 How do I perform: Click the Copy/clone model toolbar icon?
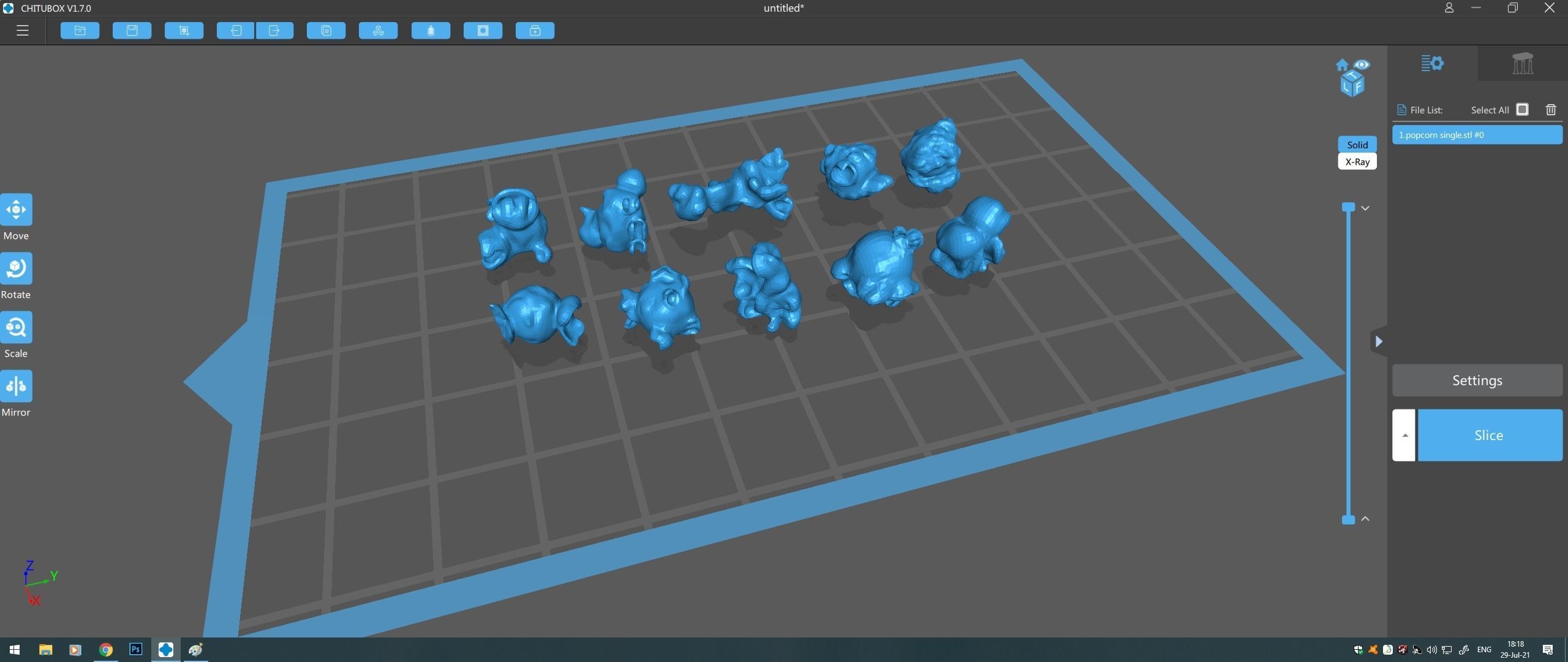point(326,31)
